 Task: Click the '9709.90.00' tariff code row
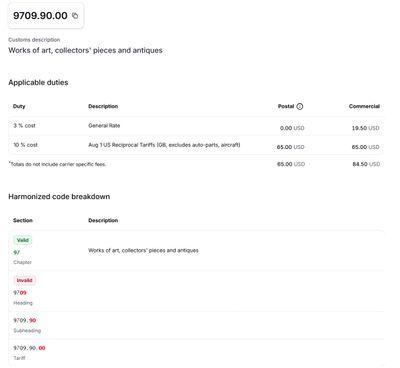point(29,348)
